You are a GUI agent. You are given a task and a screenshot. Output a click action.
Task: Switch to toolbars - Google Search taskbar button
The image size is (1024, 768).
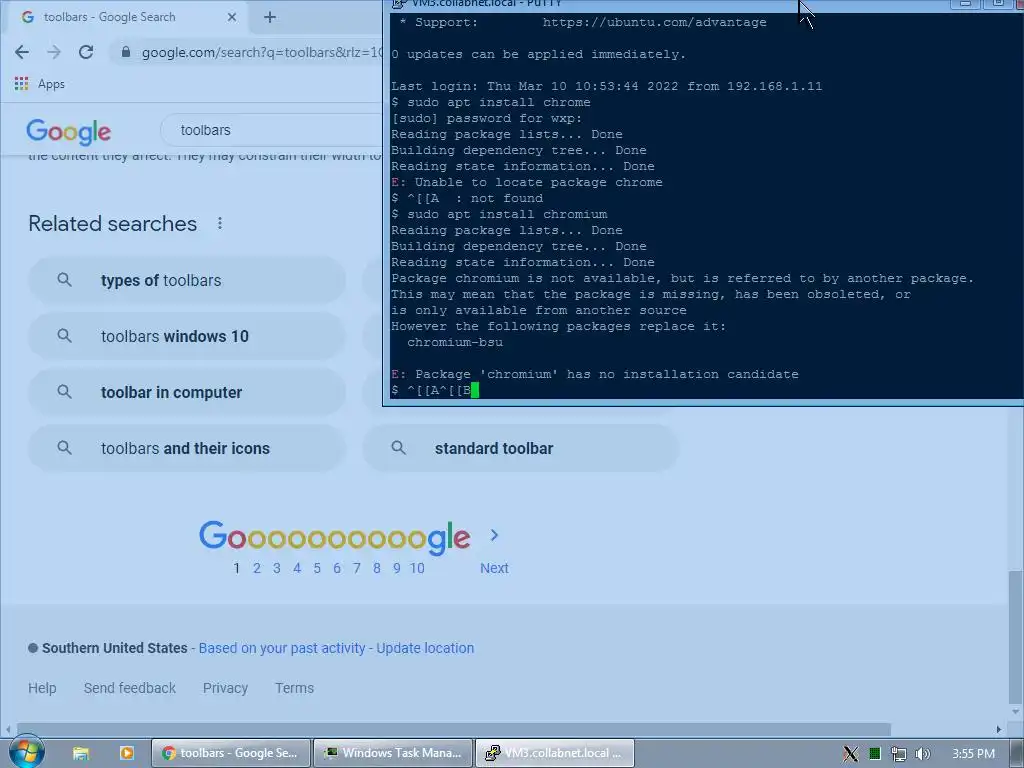(x=231, y=753)
